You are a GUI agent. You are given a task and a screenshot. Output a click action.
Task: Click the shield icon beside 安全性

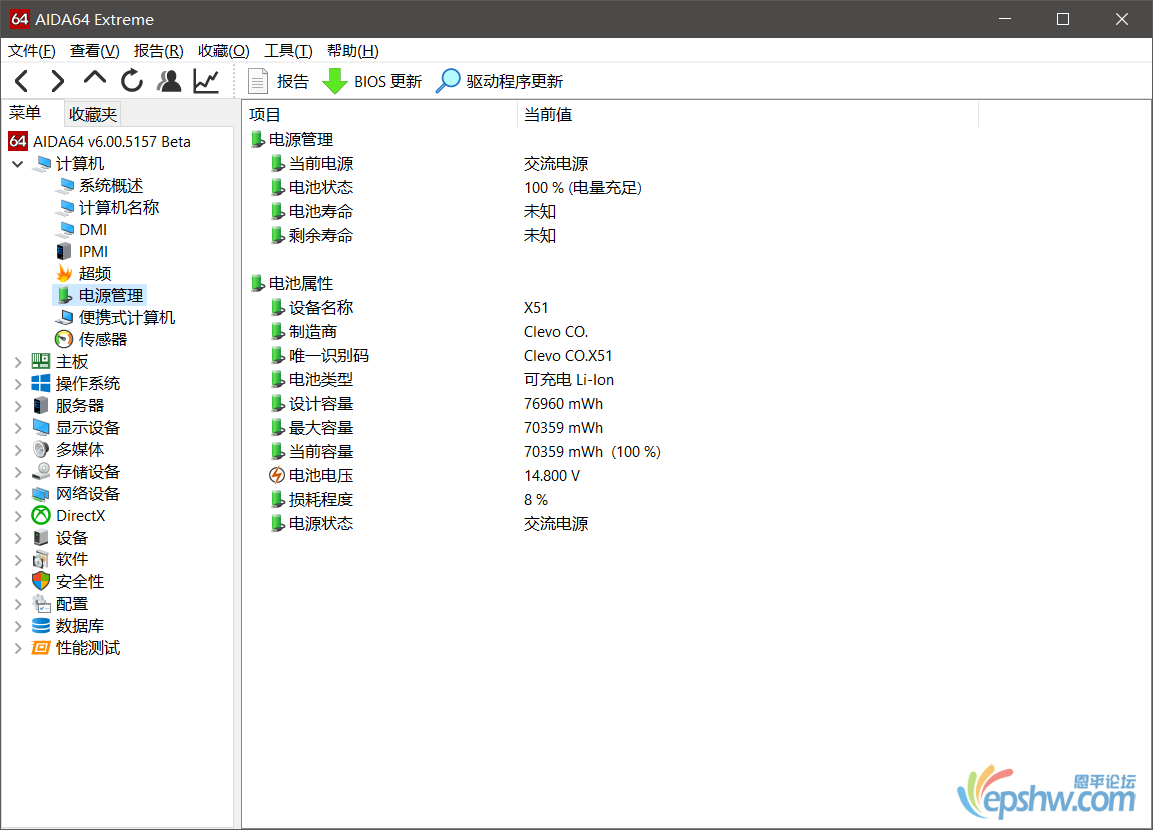coord(41,582)
